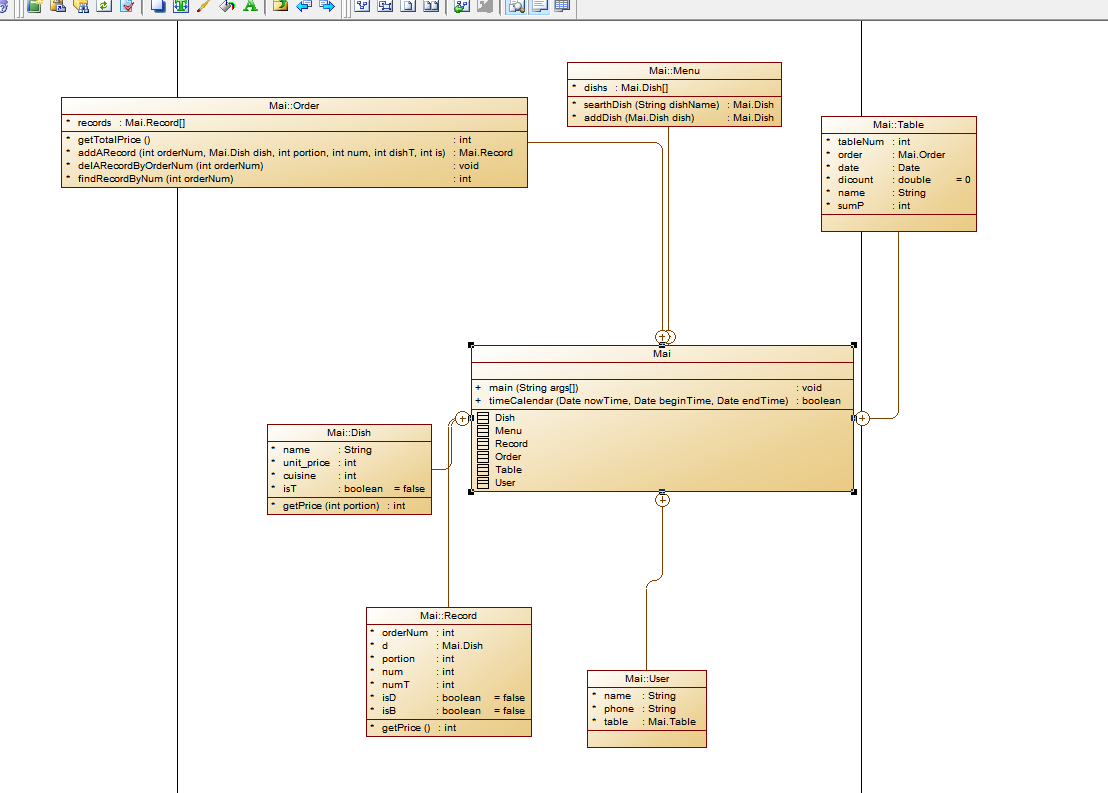Click the paint bucket fill color icon
1108x793 pixels.
click(x=227, y=6)
